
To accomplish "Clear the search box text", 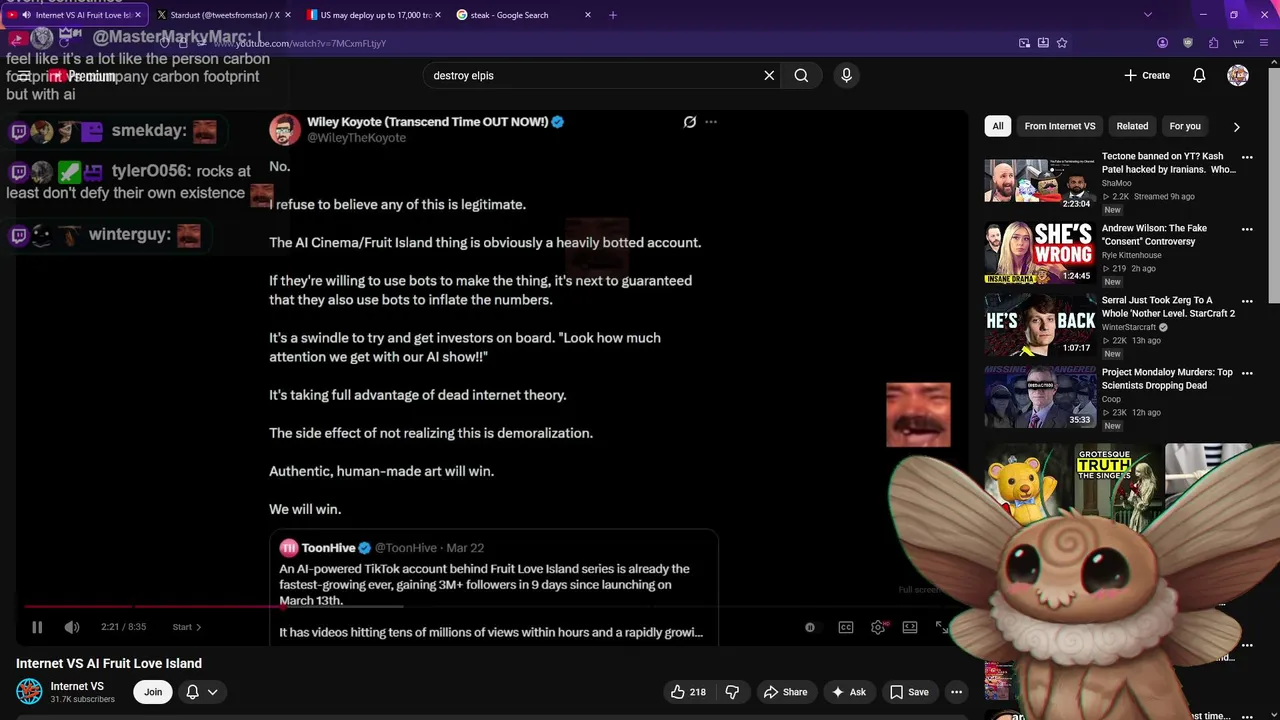I will tap(769, 75).
